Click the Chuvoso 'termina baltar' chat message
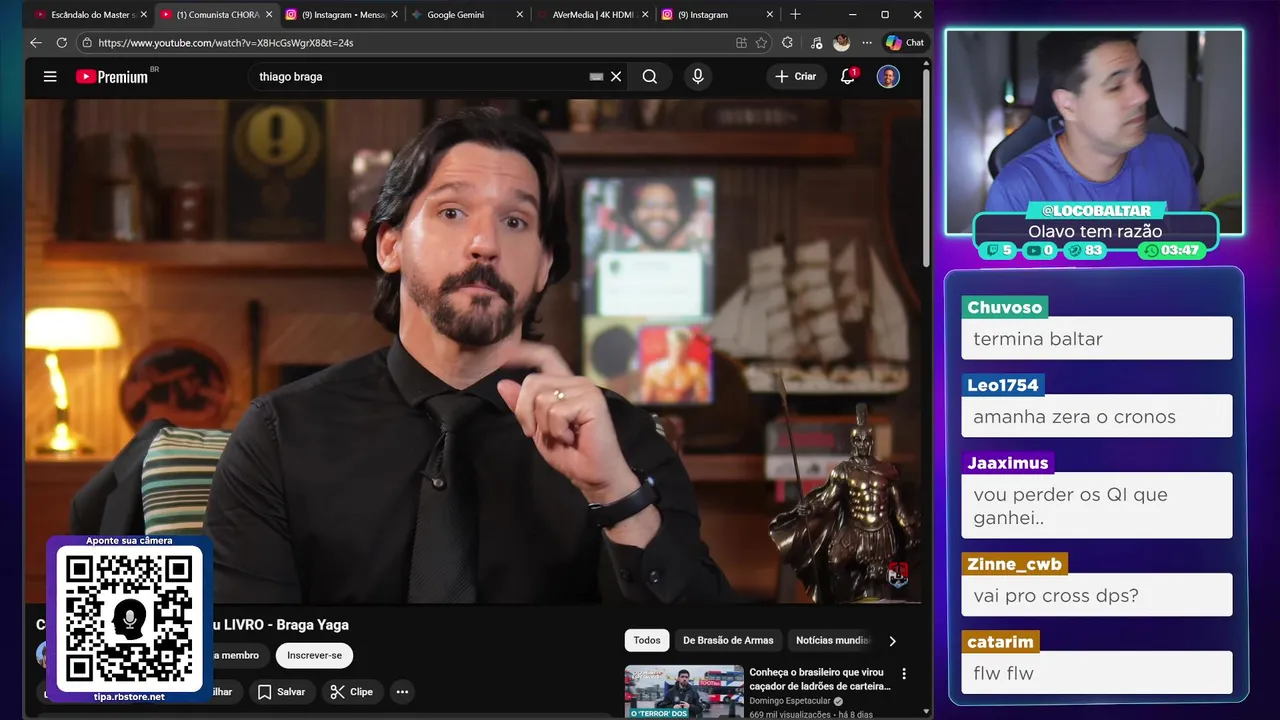This screenshot has width=1280, height=720. tap(1097, 339)
